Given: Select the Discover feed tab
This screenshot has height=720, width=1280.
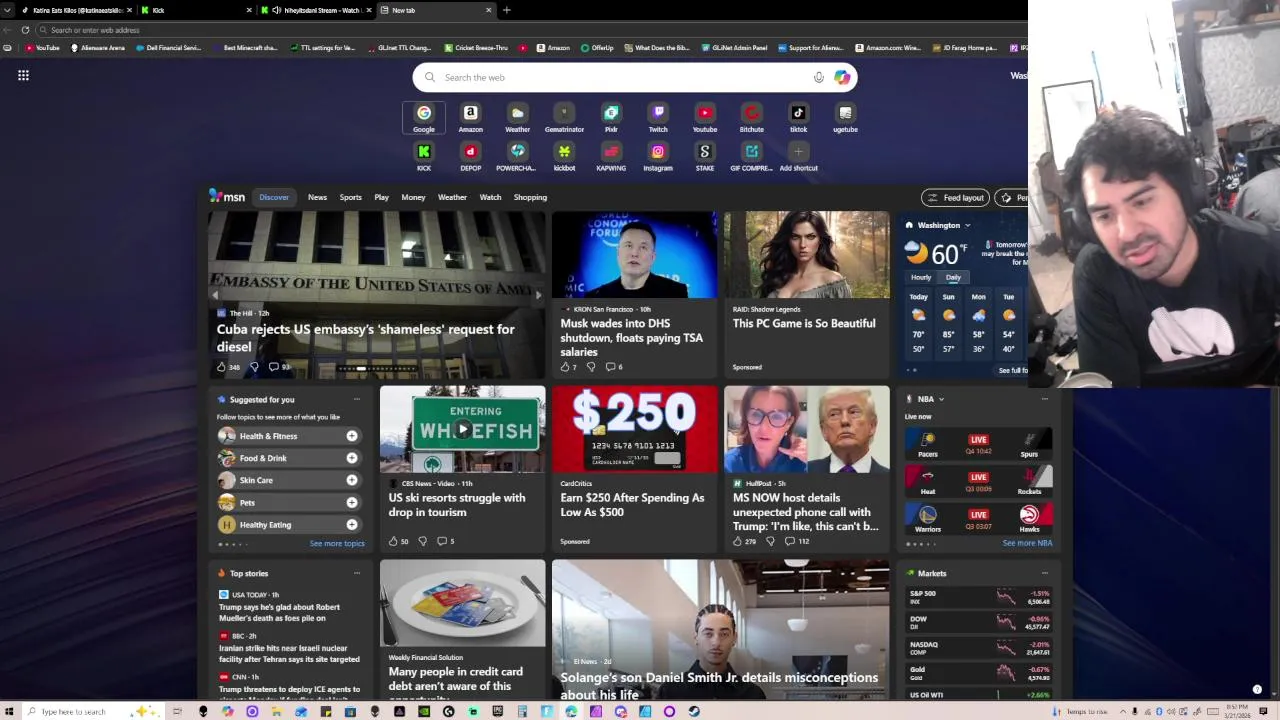Looking at the screenshot, I should 274,197.
